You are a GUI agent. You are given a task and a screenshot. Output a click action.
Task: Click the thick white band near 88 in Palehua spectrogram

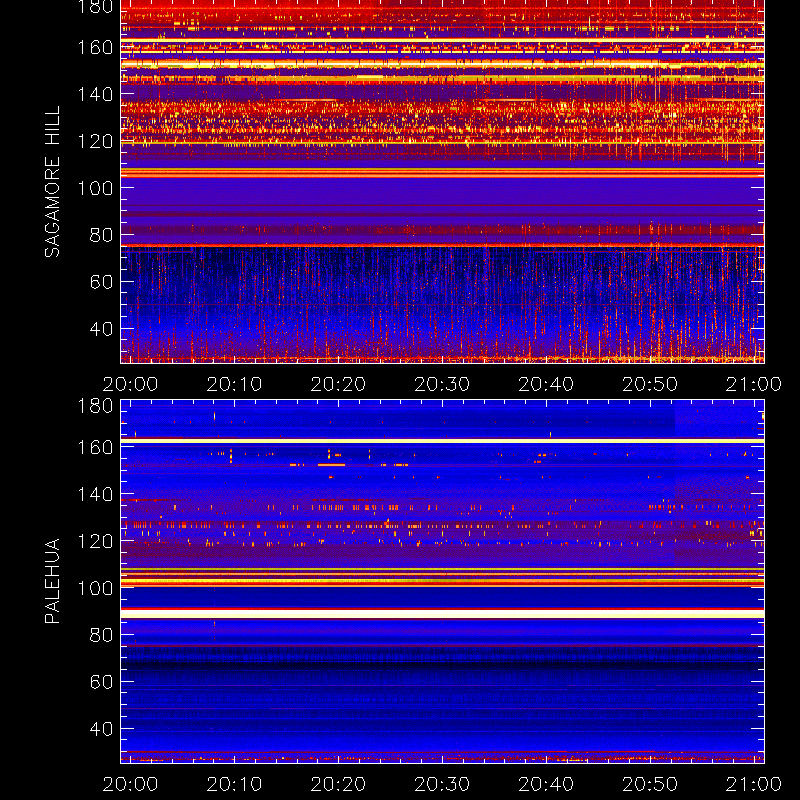tap(442, 614)
